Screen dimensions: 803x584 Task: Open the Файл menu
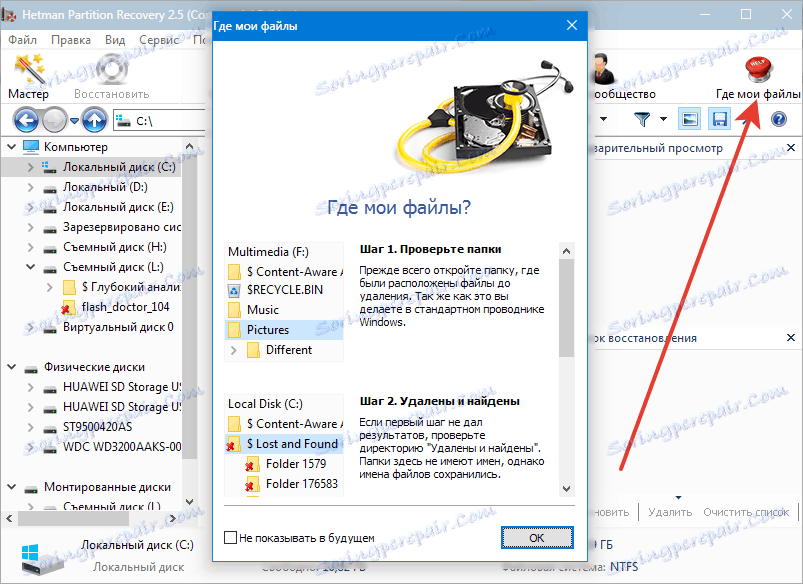(x=23, y=40)
